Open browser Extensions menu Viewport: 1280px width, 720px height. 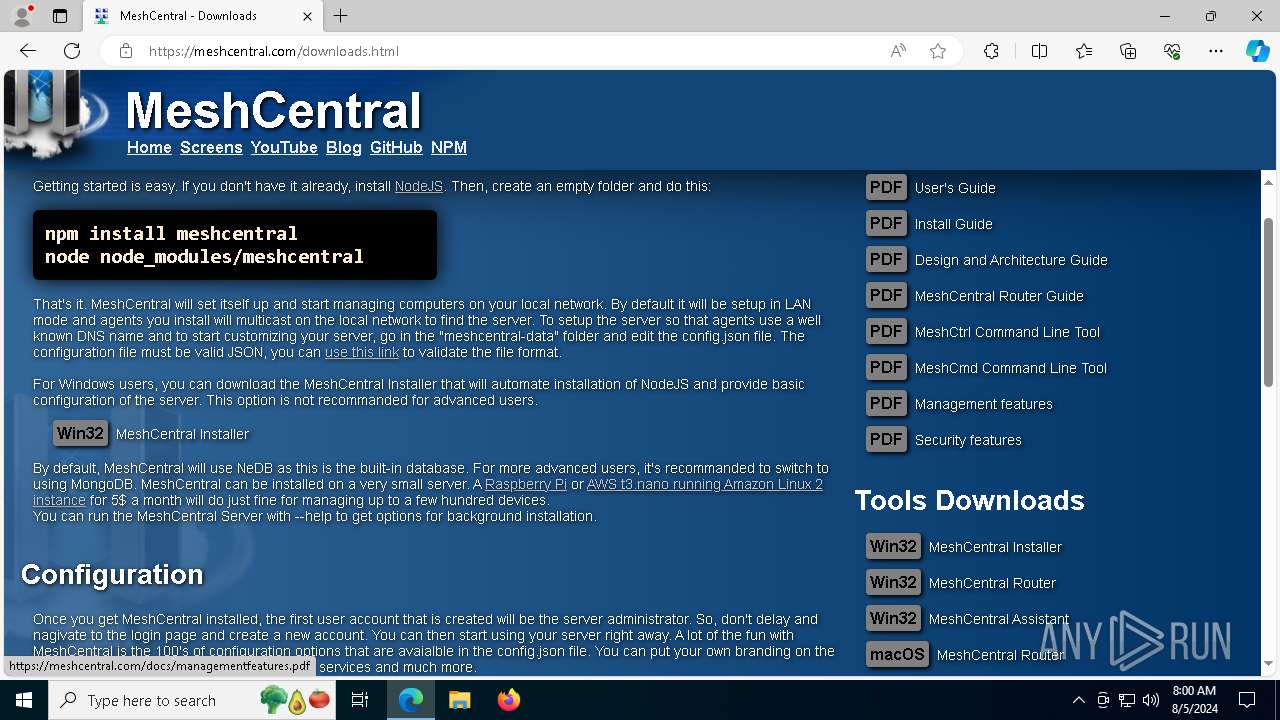point(991,51)
